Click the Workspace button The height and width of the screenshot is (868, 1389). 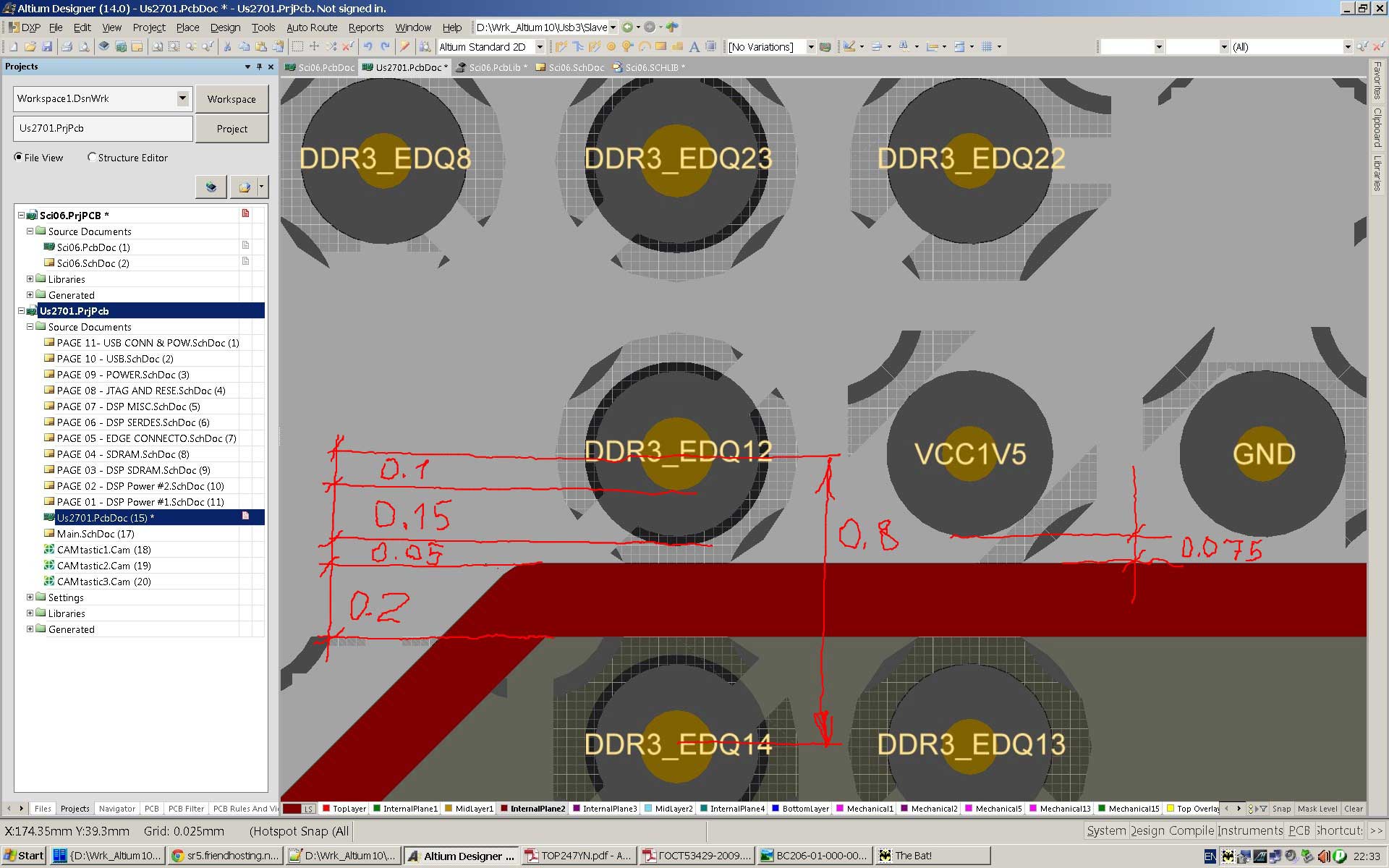pos(231,99)
